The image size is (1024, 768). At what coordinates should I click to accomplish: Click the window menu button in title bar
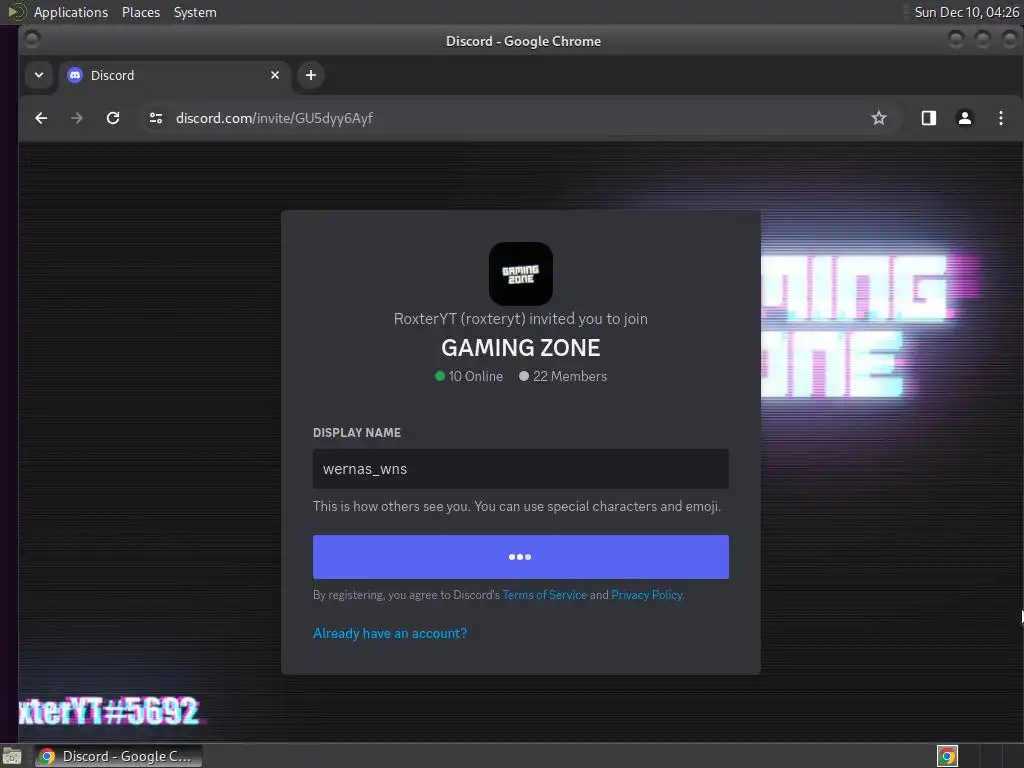point(32,40)
